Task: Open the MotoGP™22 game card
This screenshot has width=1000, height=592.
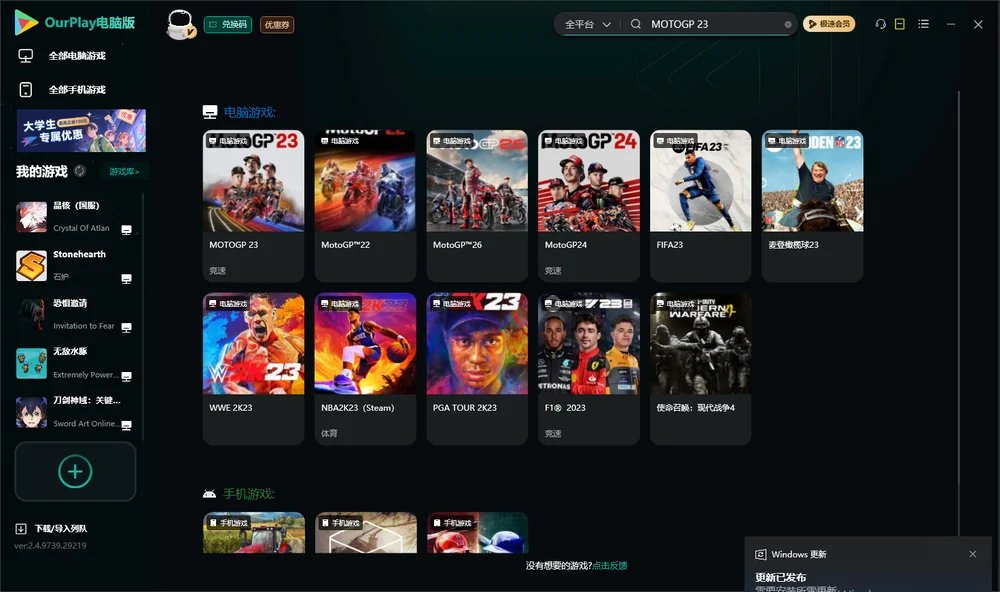Action: click(365, 205)
